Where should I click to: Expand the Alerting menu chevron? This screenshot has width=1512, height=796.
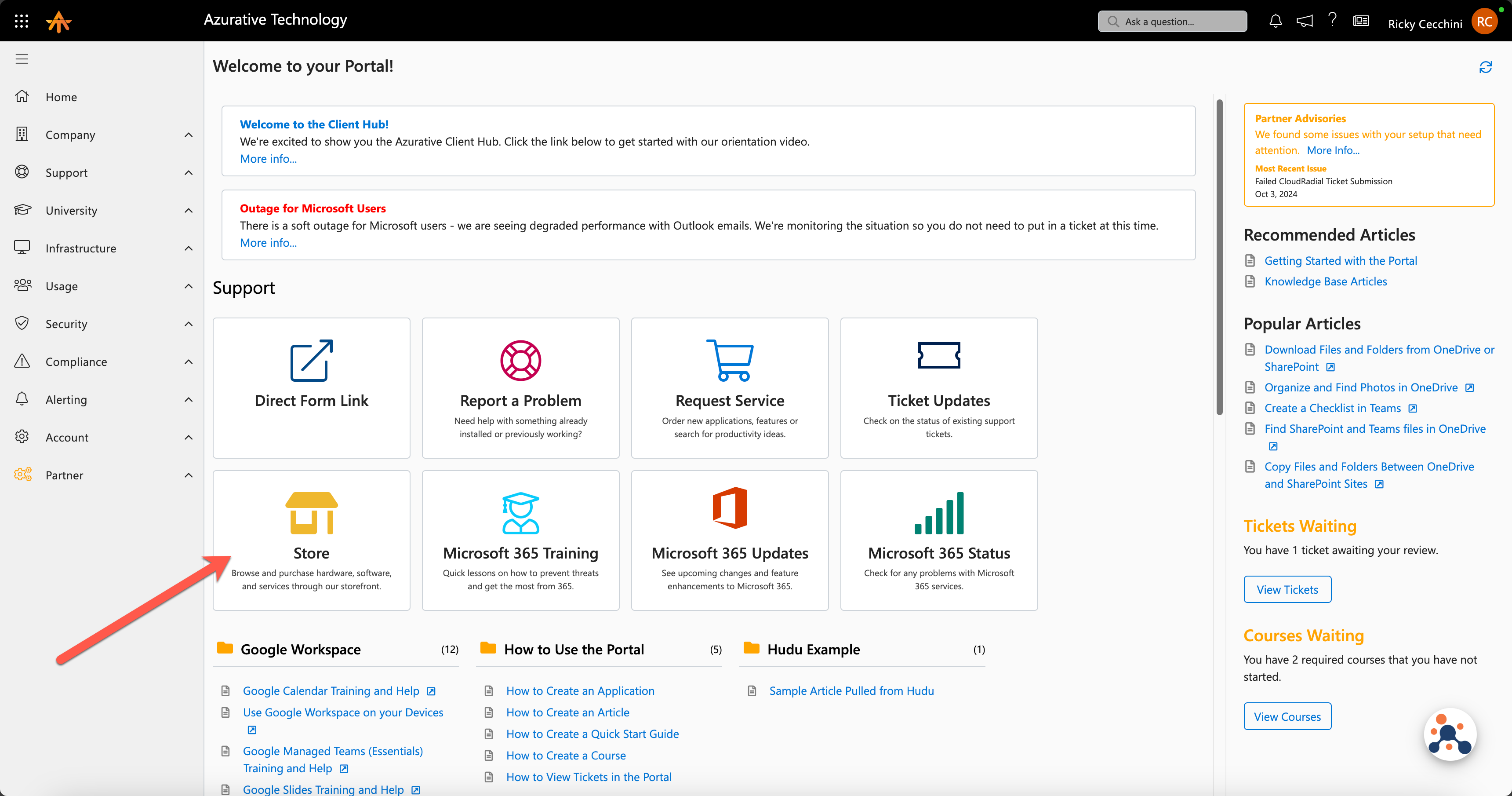click(189, 399)
